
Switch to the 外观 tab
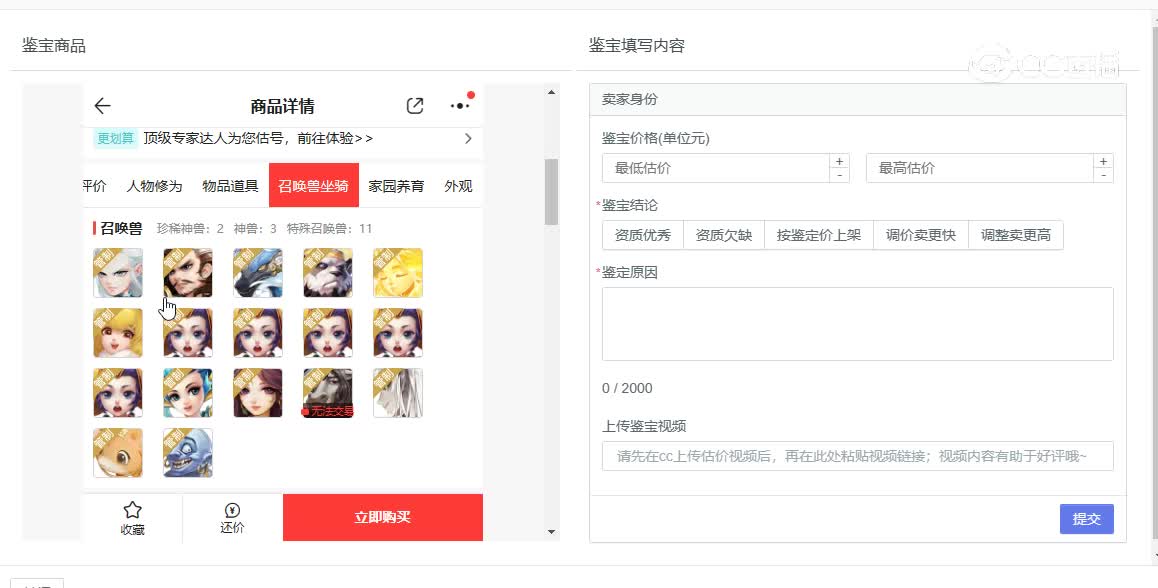pos(457,185)
